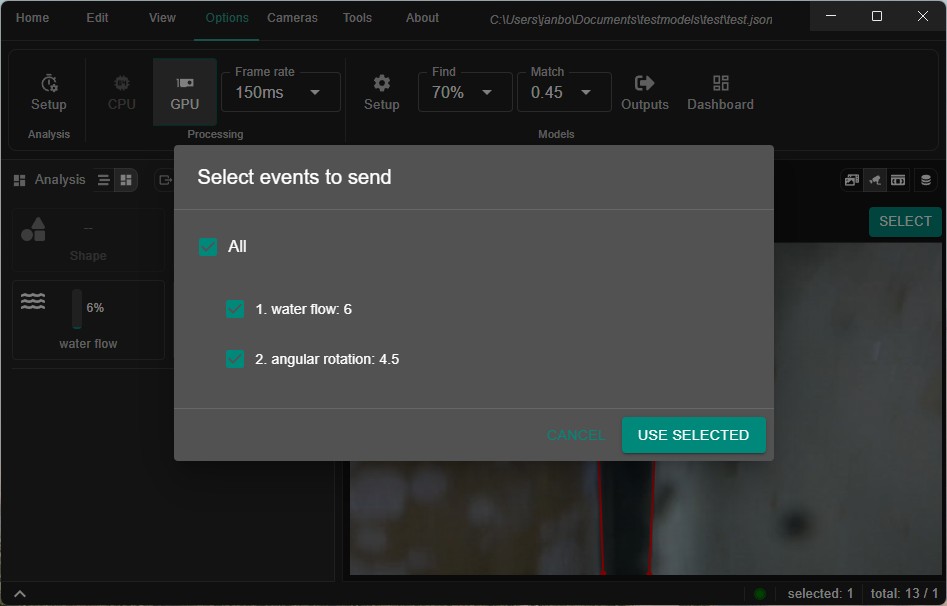Open Models Setup gear
This screenshot has height=606, width=947.
382,92
